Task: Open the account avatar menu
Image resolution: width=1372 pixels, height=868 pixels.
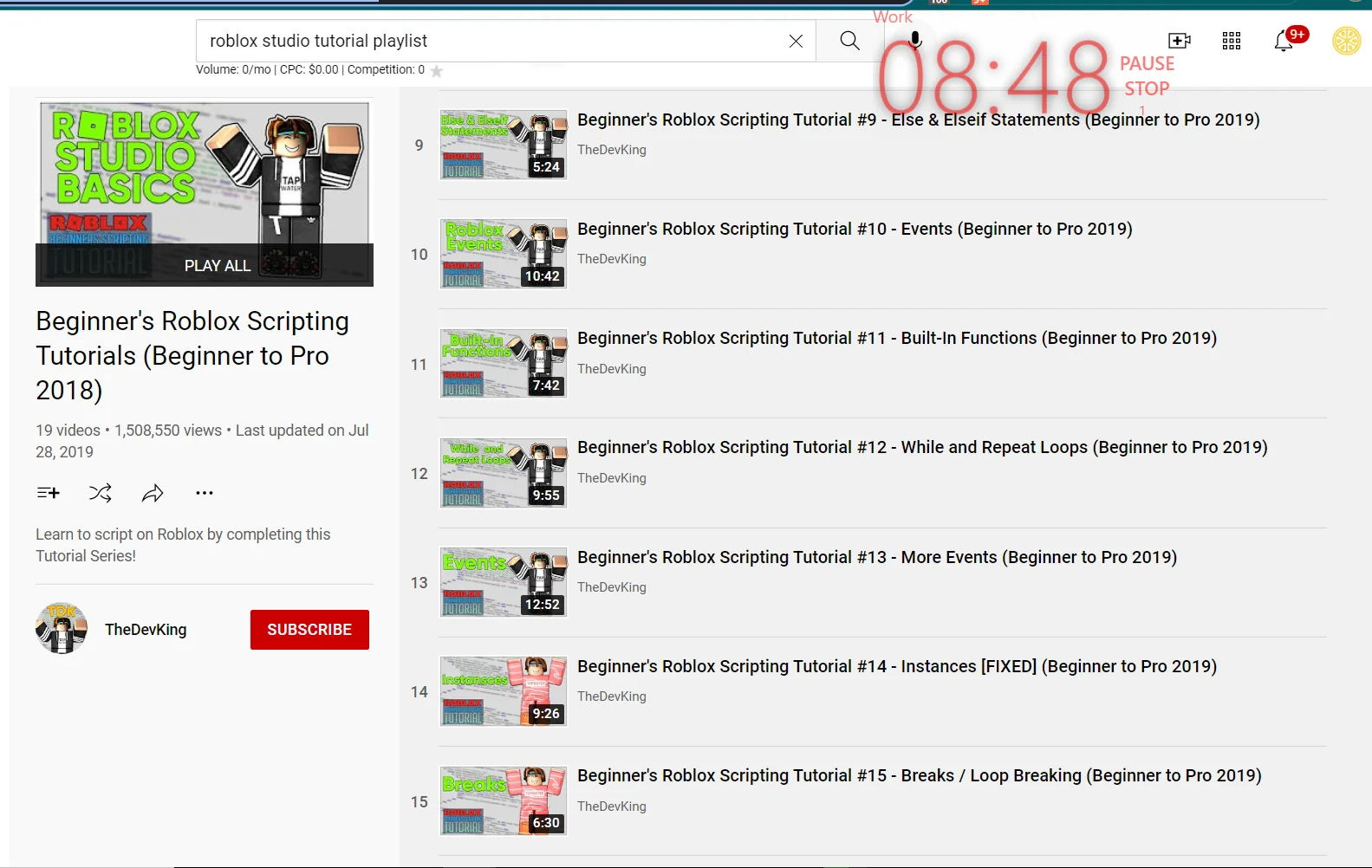Action: 1346,41
